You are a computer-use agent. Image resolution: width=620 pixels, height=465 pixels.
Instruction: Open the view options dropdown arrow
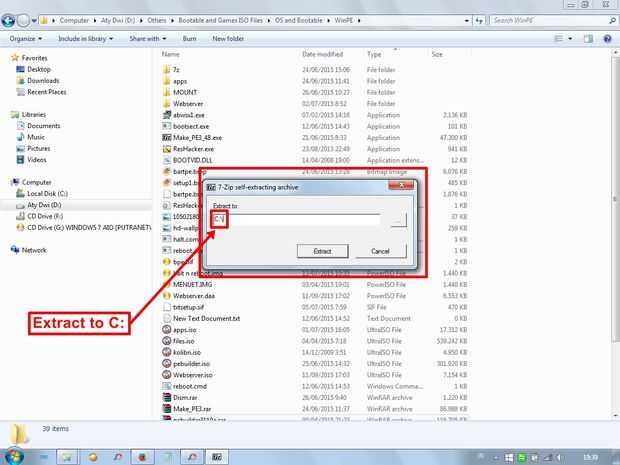point(570,39)
